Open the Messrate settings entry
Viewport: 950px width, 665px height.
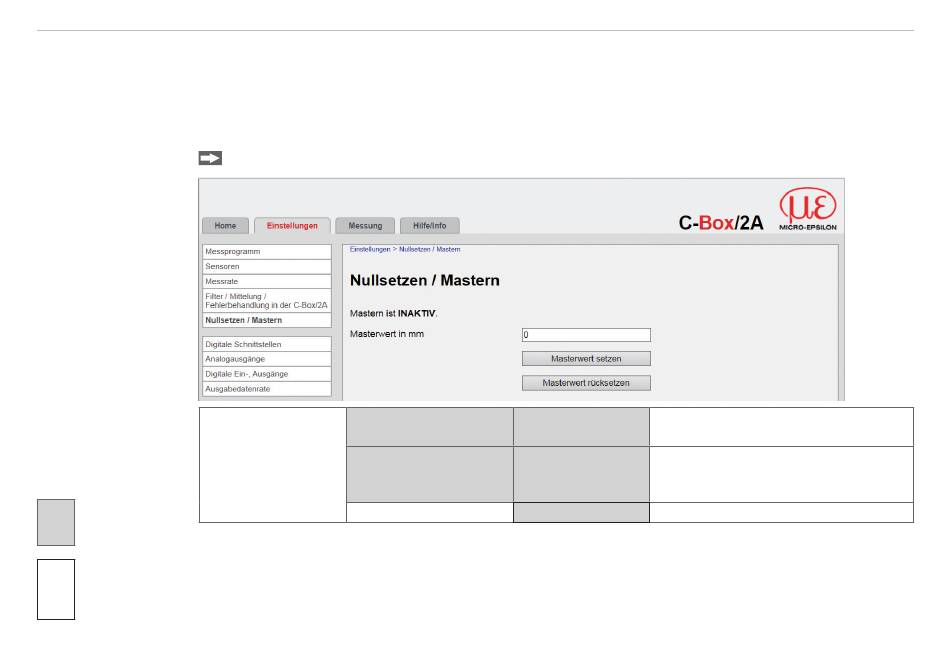pyautogui.click(x=267, y=281)
